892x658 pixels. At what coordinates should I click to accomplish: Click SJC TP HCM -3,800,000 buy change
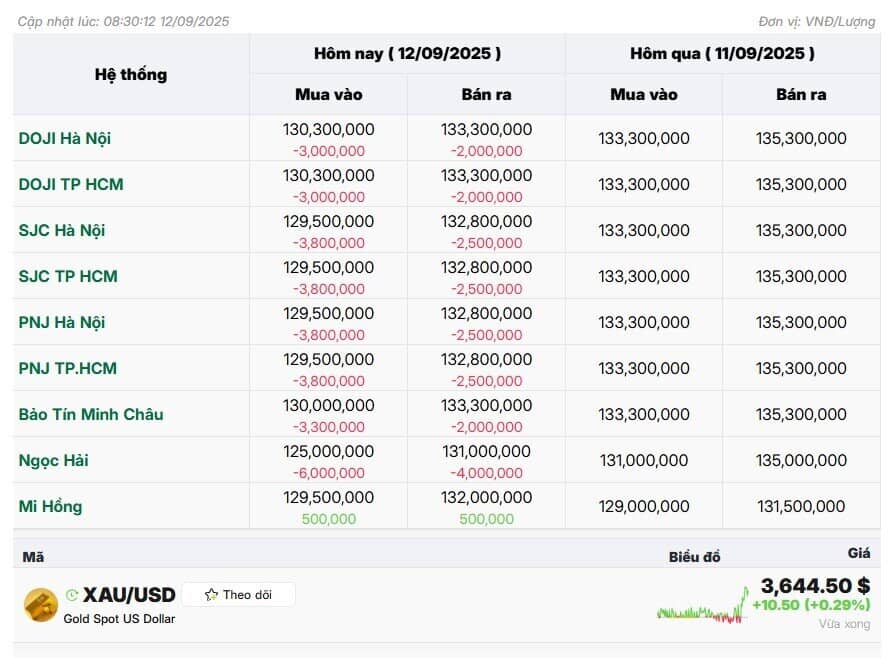329,289
